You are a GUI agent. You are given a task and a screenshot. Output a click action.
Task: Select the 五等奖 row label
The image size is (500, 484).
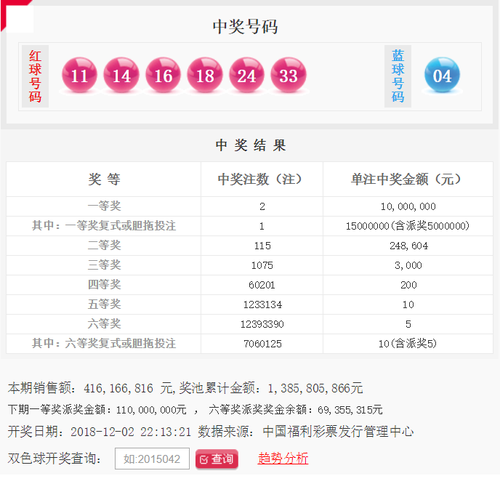click(104, 304)
